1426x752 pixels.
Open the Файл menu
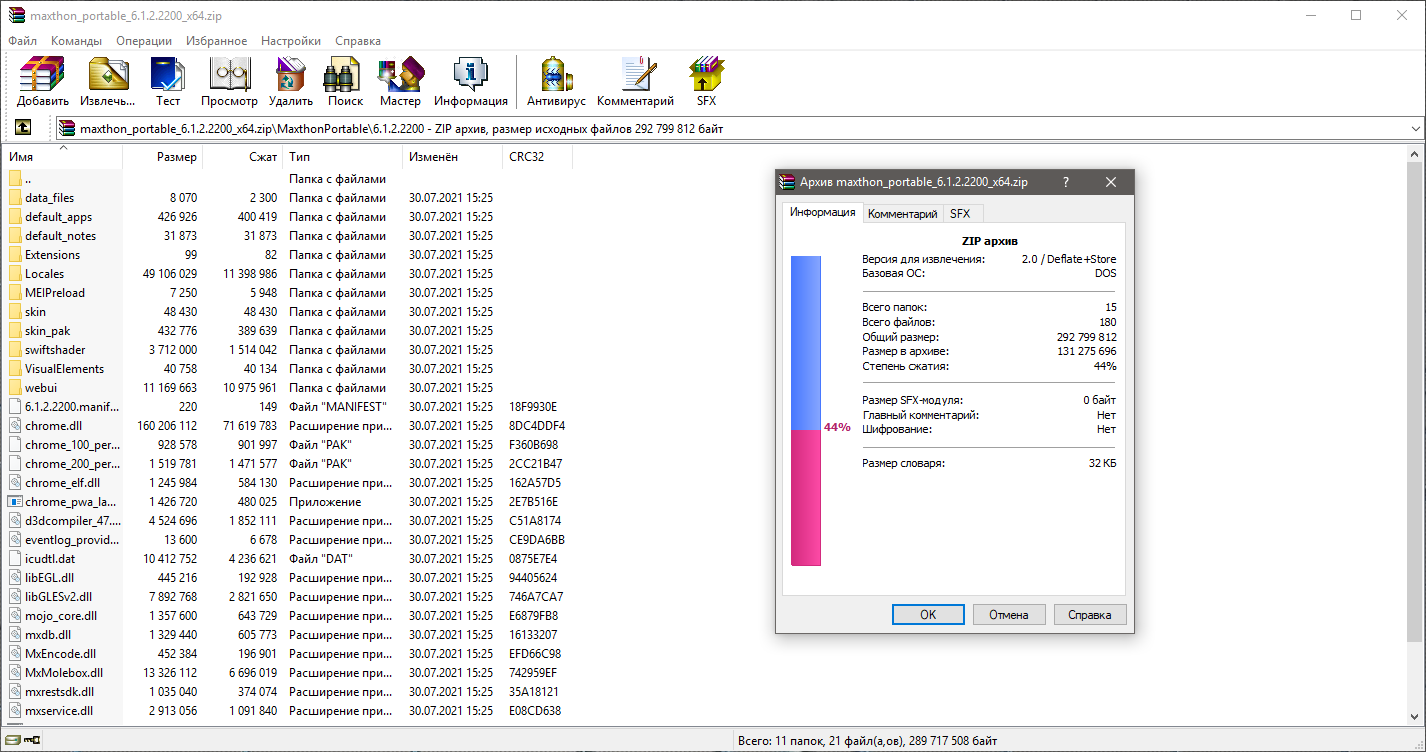point(22,41)
